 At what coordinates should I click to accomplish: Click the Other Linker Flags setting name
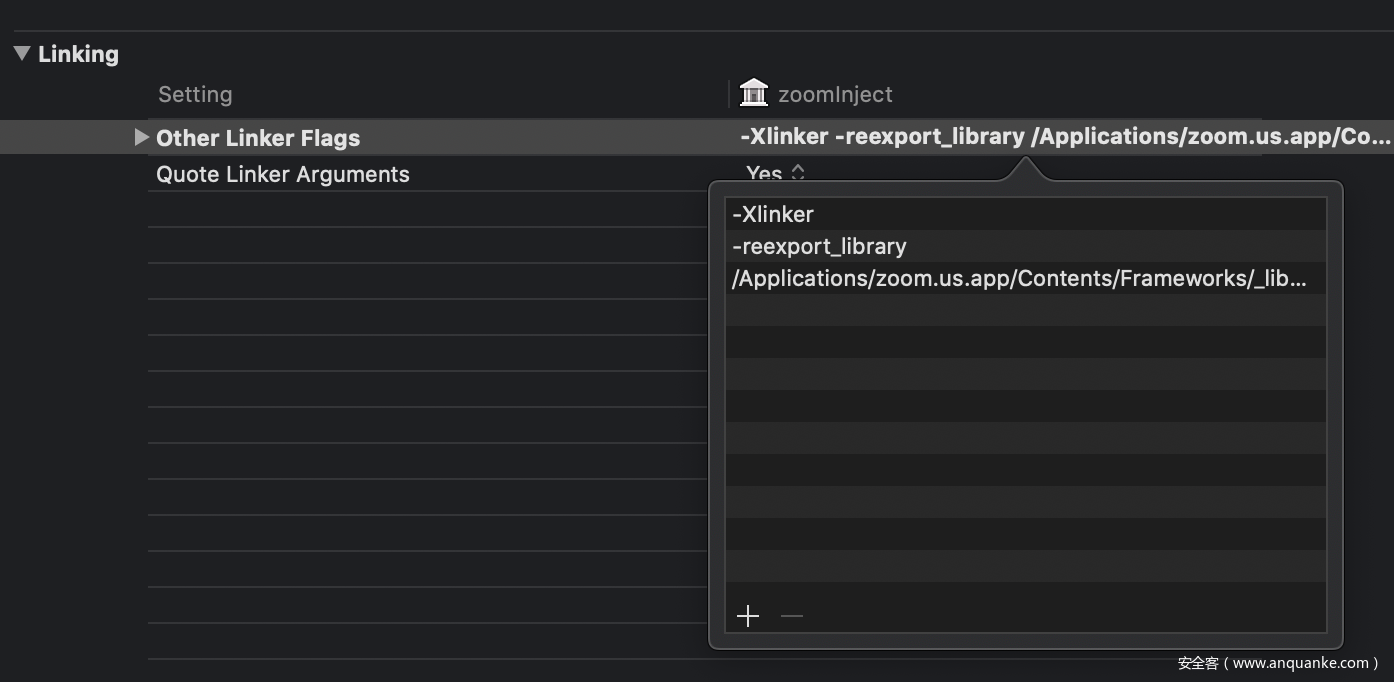click(x=258, y=138)
